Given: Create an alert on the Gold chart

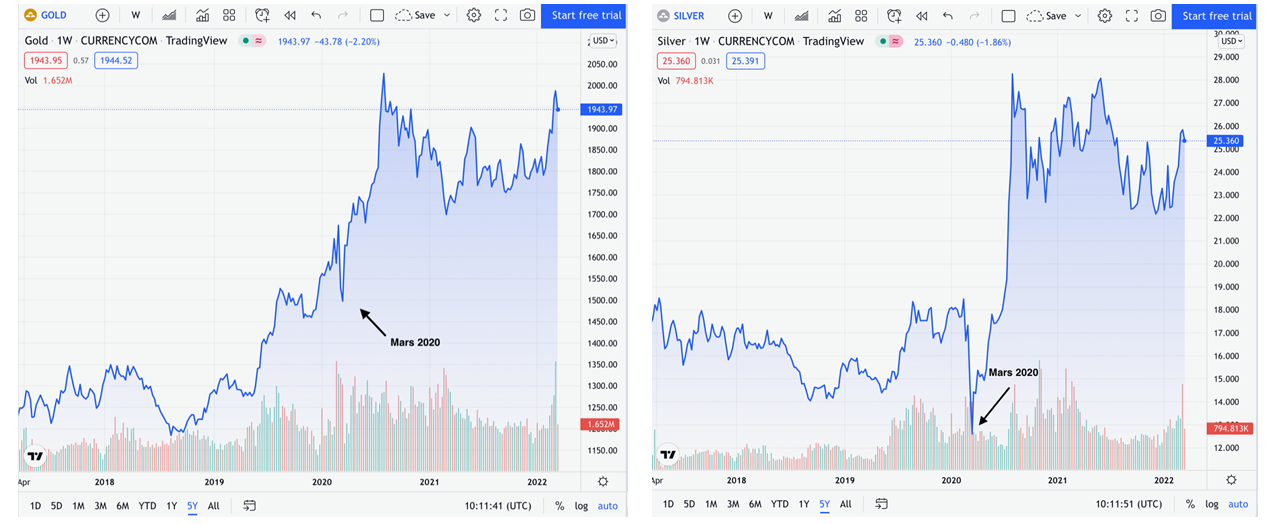Looking at the screenshot, I should pyautogui.click(x=262, y=16).
